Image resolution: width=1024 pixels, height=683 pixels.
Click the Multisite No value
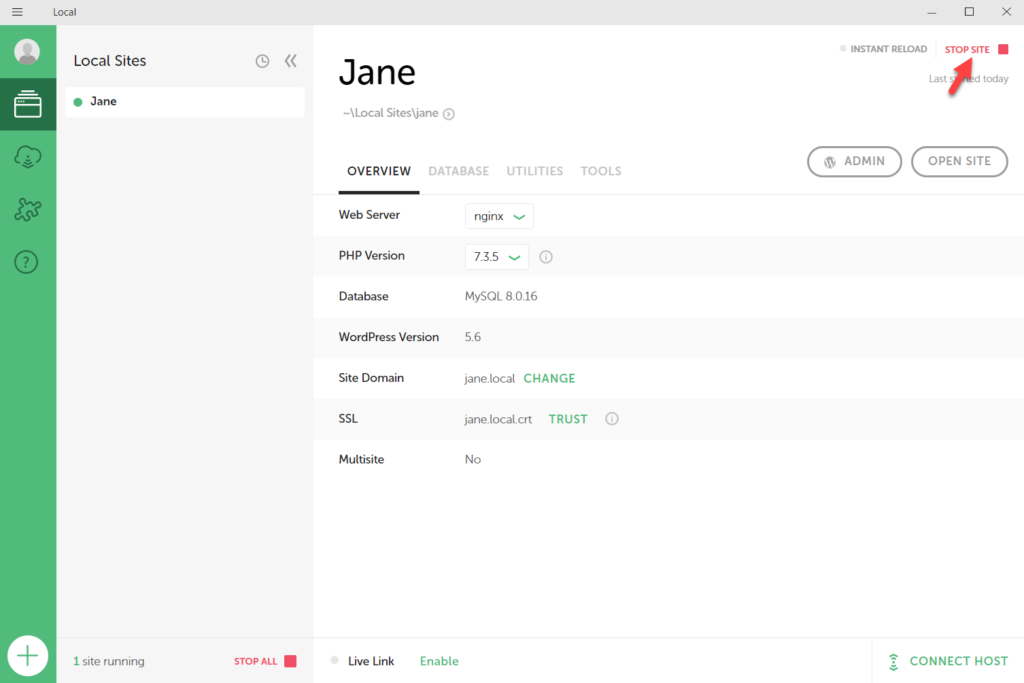473,460
